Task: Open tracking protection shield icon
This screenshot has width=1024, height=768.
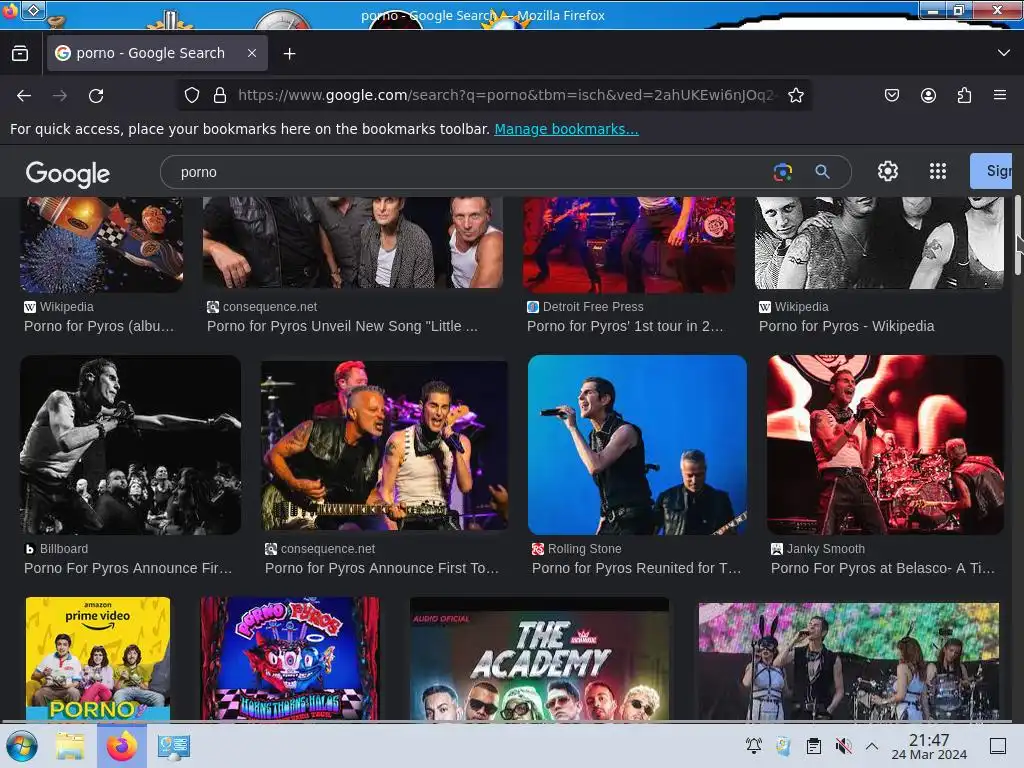Action: tap(191, 95)
